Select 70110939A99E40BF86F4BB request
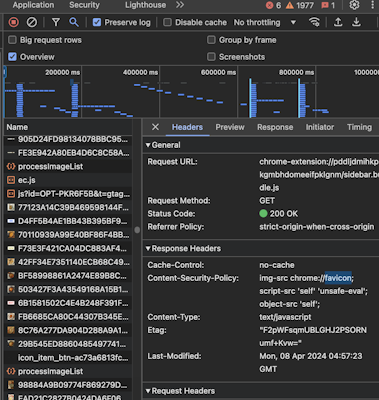The image size is (379, 400). point(68,235)
